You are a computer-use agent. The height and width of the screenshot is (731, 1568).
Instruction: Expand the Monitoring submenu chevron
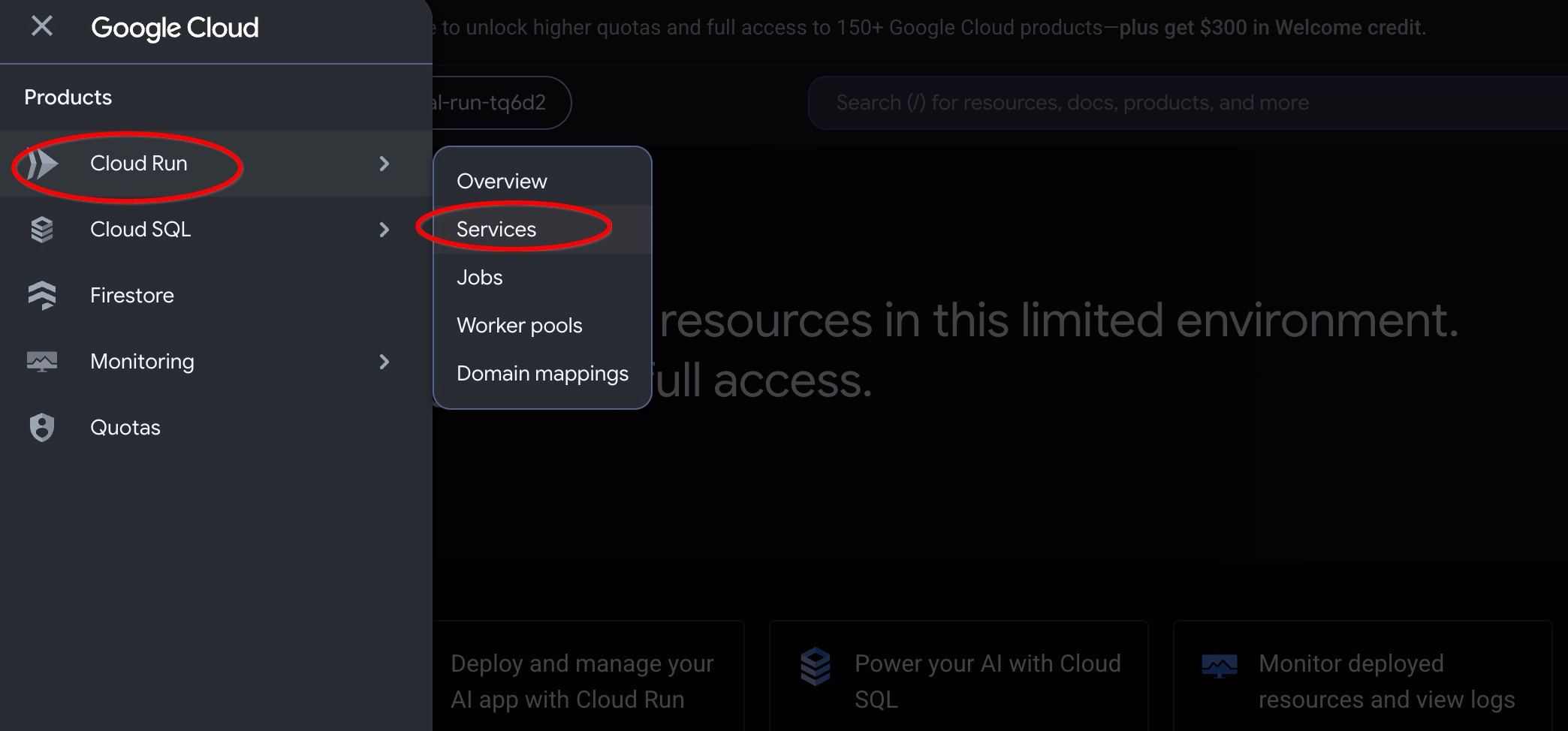pos(384,362)
